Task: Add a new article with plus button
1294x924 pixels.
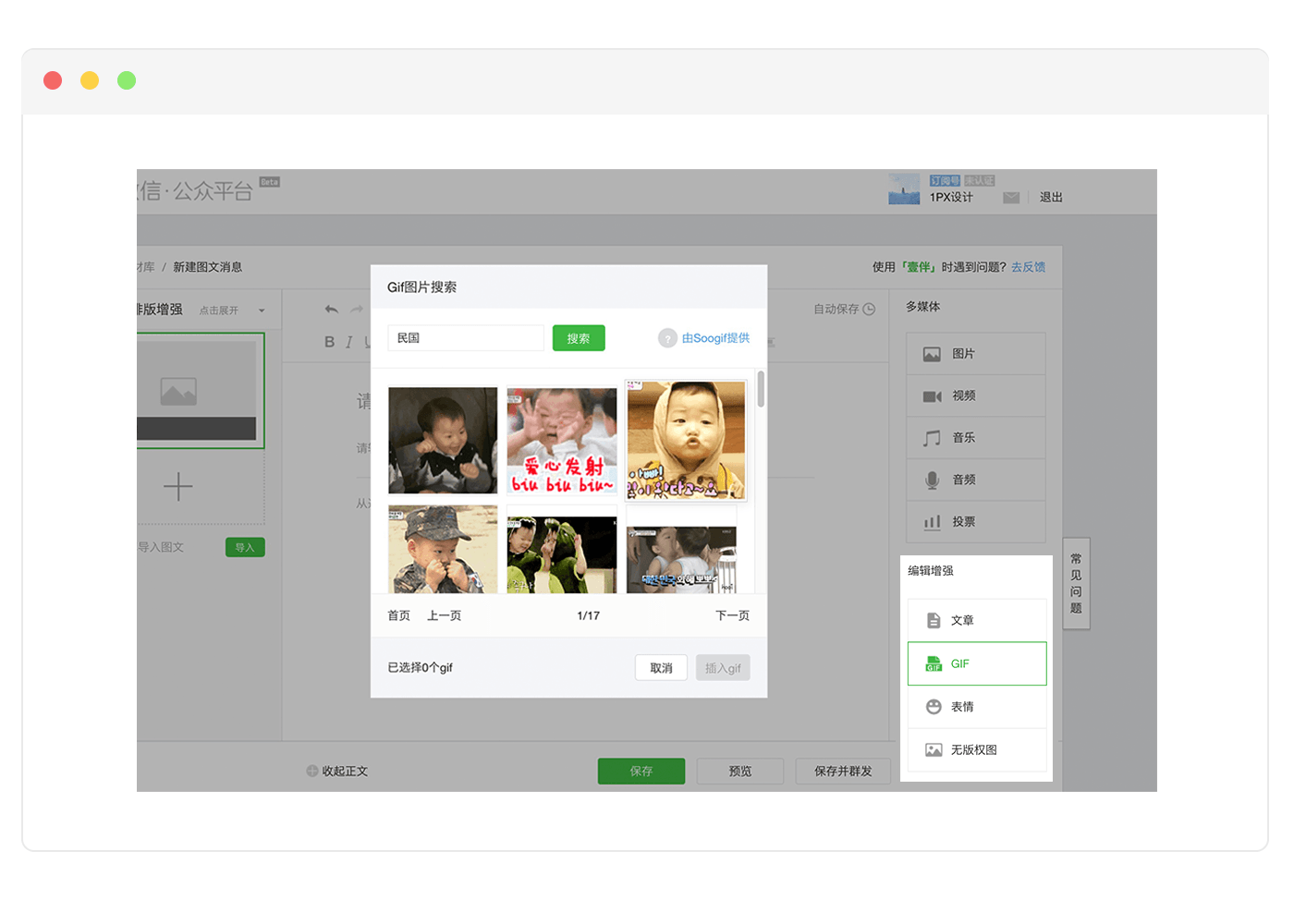Action: coord(178,487)
